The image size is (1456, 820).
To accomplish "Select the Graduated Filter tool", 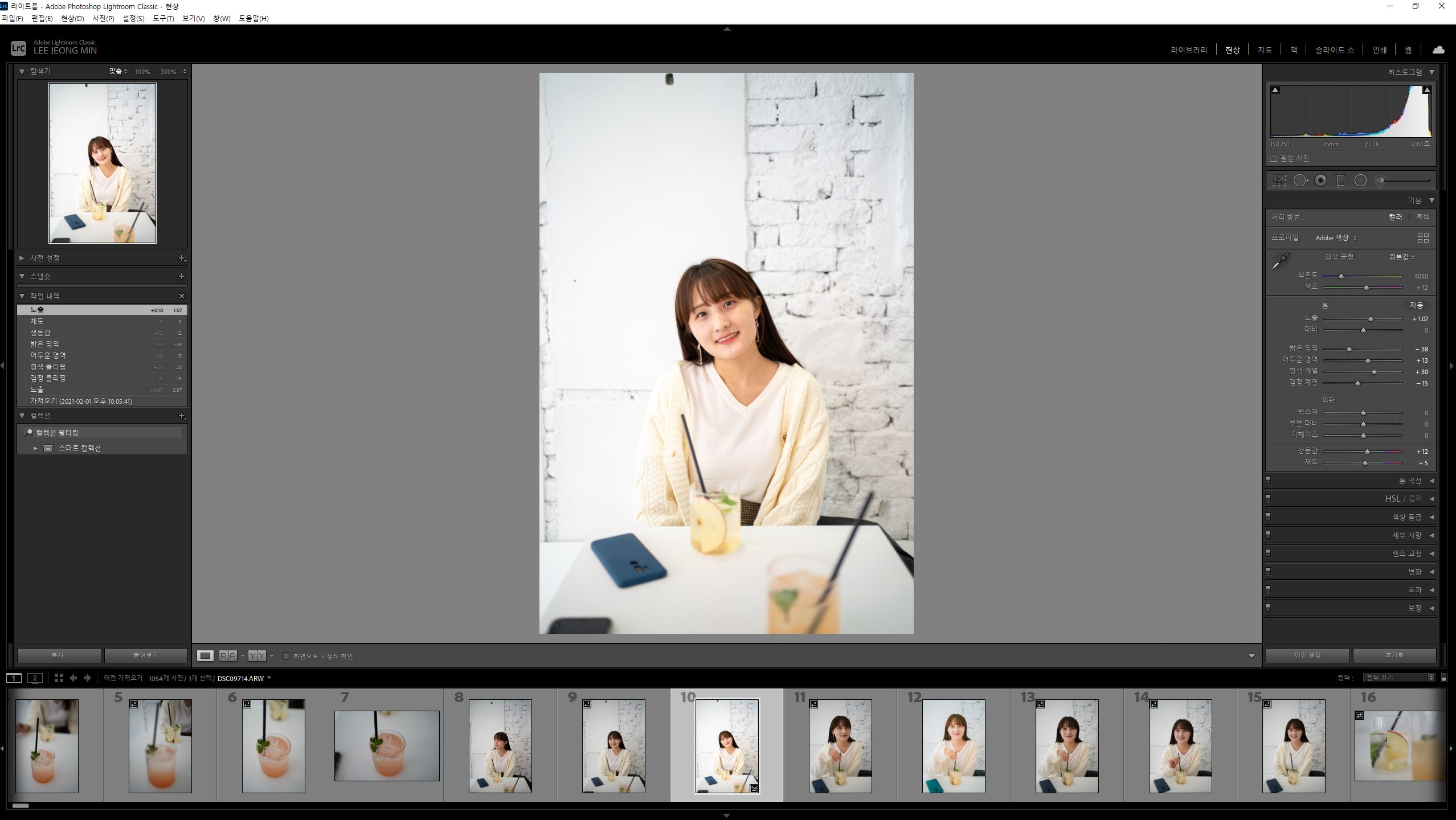I will point(1340,181).
